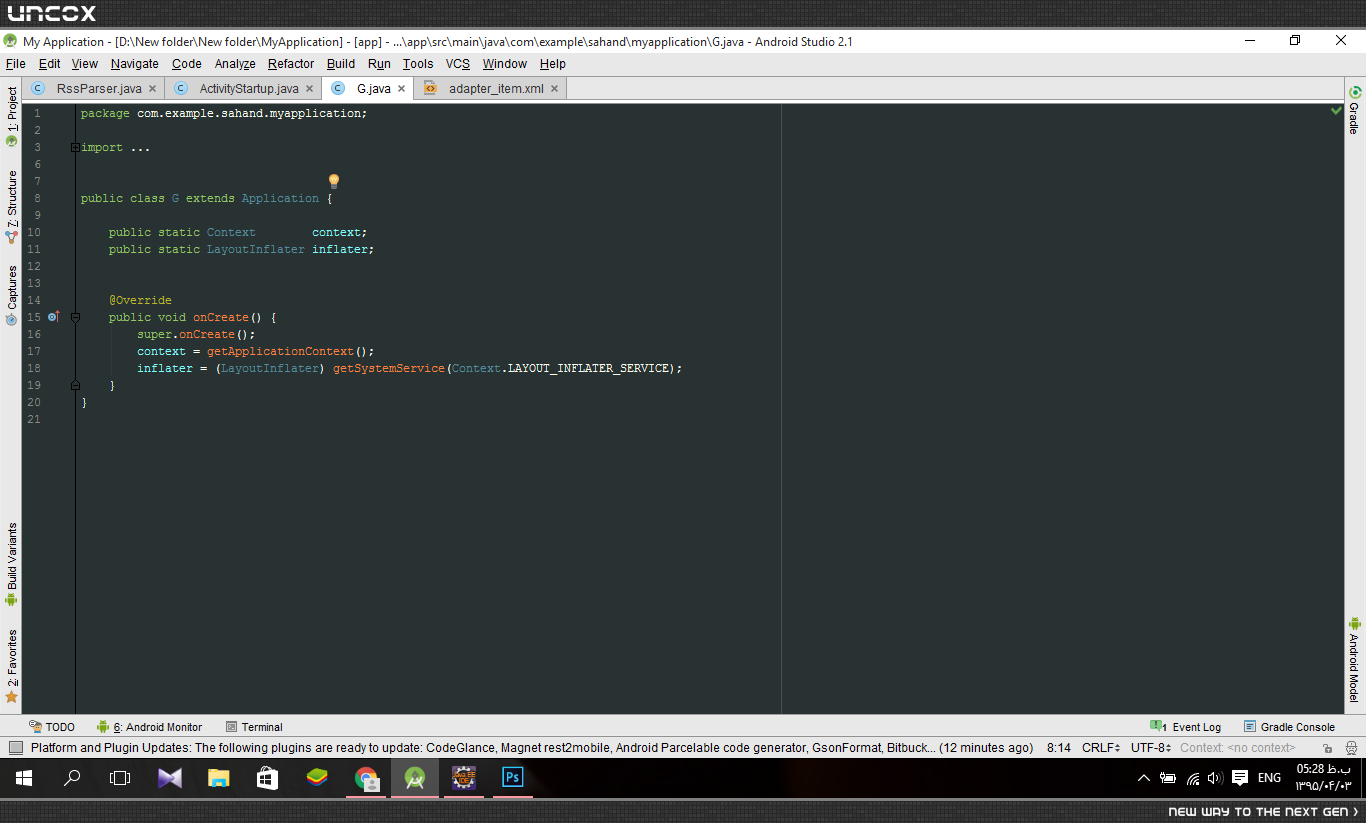Click the Context no context status widget
Viewport: 1366px width, 823px height.
point(1237,748)
